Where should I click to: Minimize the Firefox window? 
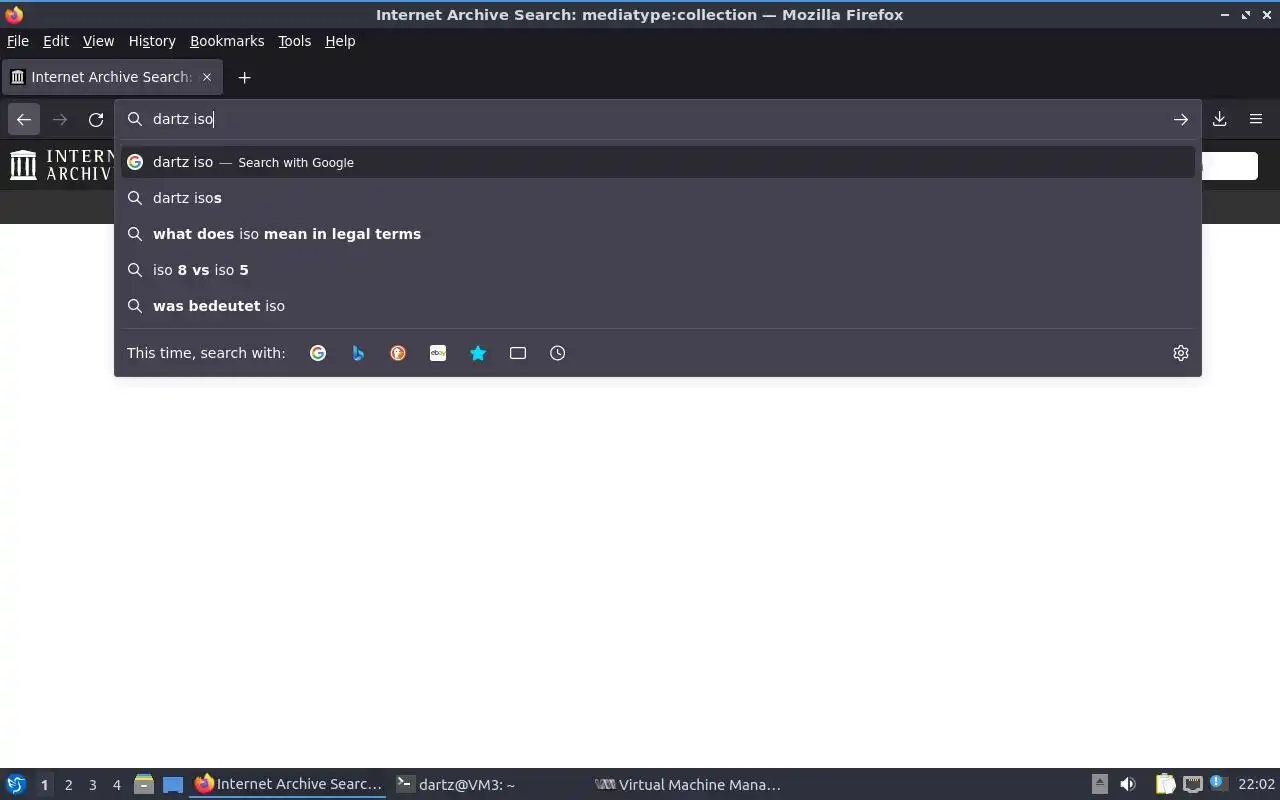1225,15
